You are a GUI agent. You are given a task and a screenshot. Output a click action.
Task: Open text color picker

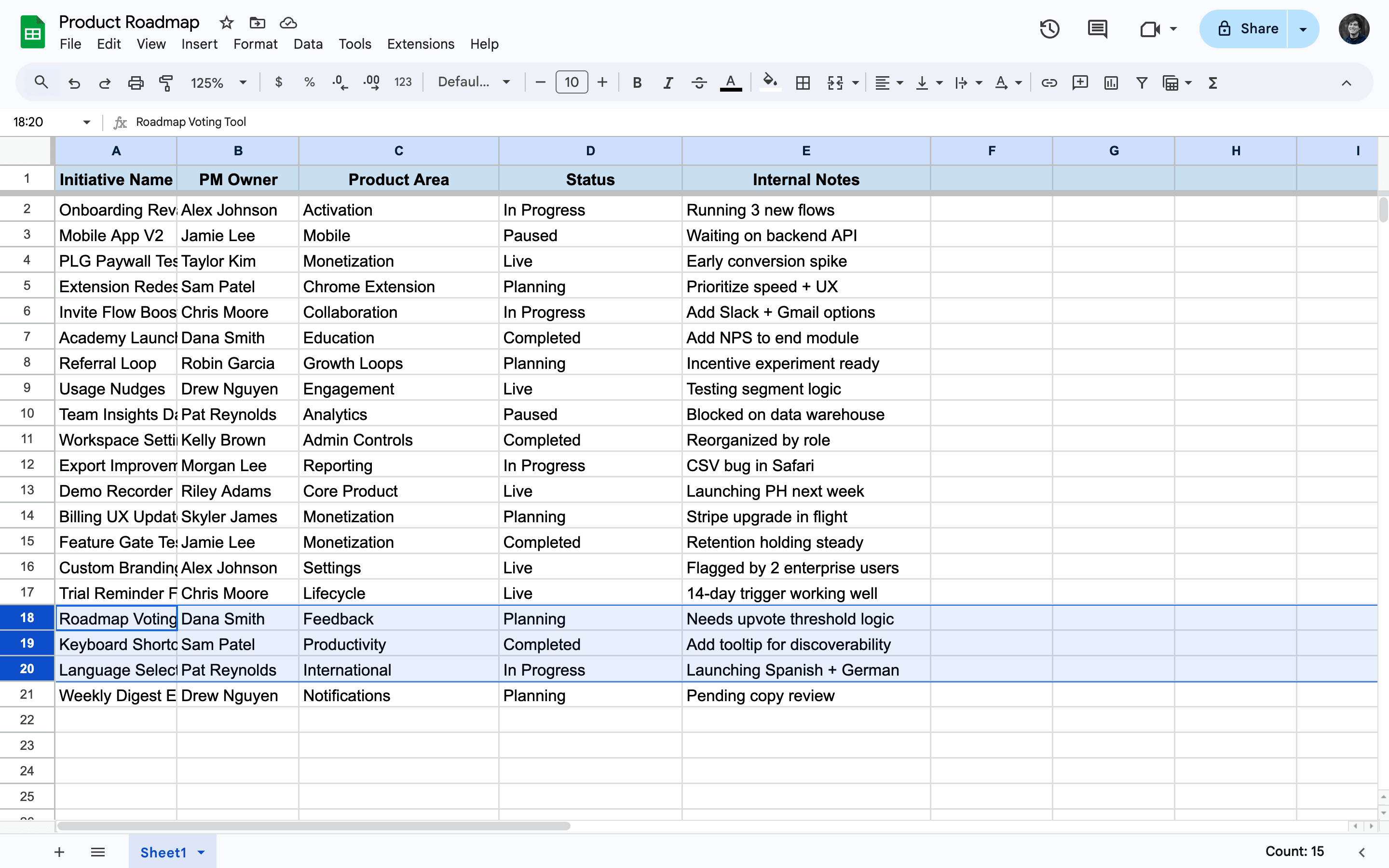coord(730,82)
